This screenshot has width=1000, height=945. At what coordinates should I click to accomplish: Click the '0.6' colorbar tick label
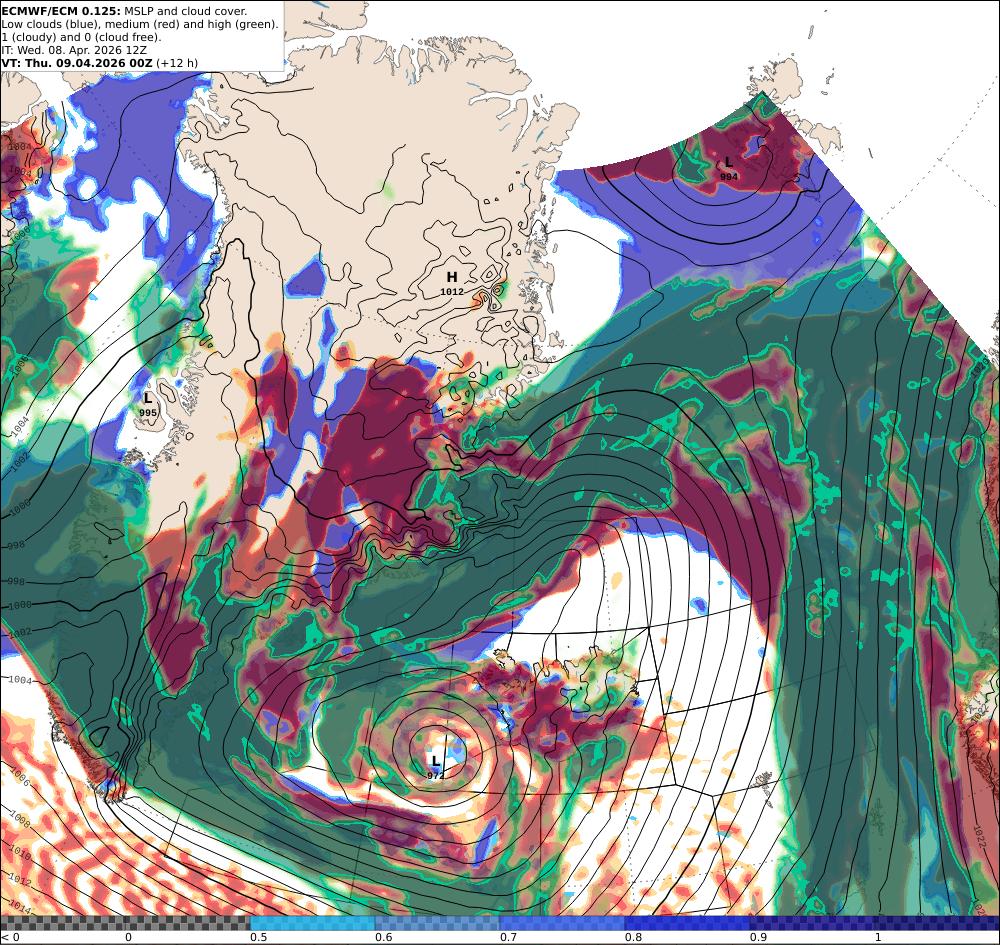tap(383, 937)
